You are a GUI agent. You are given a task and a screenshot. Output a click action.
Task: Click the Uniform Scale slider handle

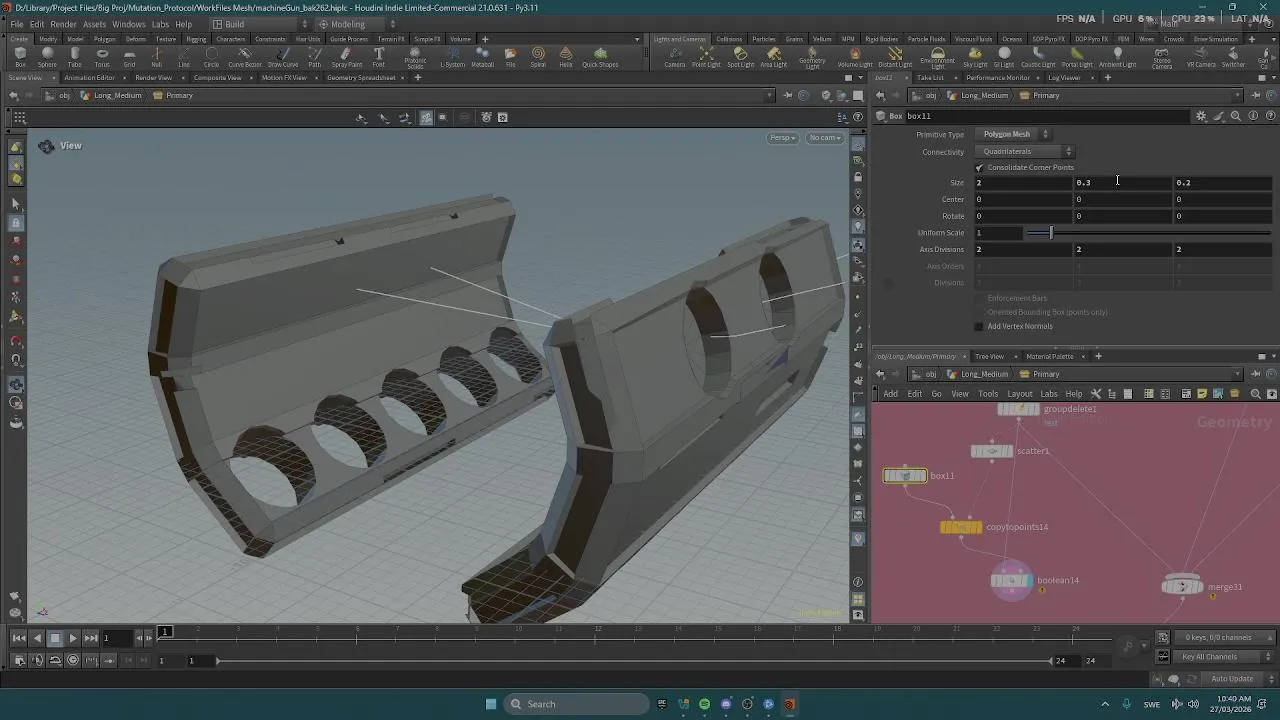tap(1051, 233)
